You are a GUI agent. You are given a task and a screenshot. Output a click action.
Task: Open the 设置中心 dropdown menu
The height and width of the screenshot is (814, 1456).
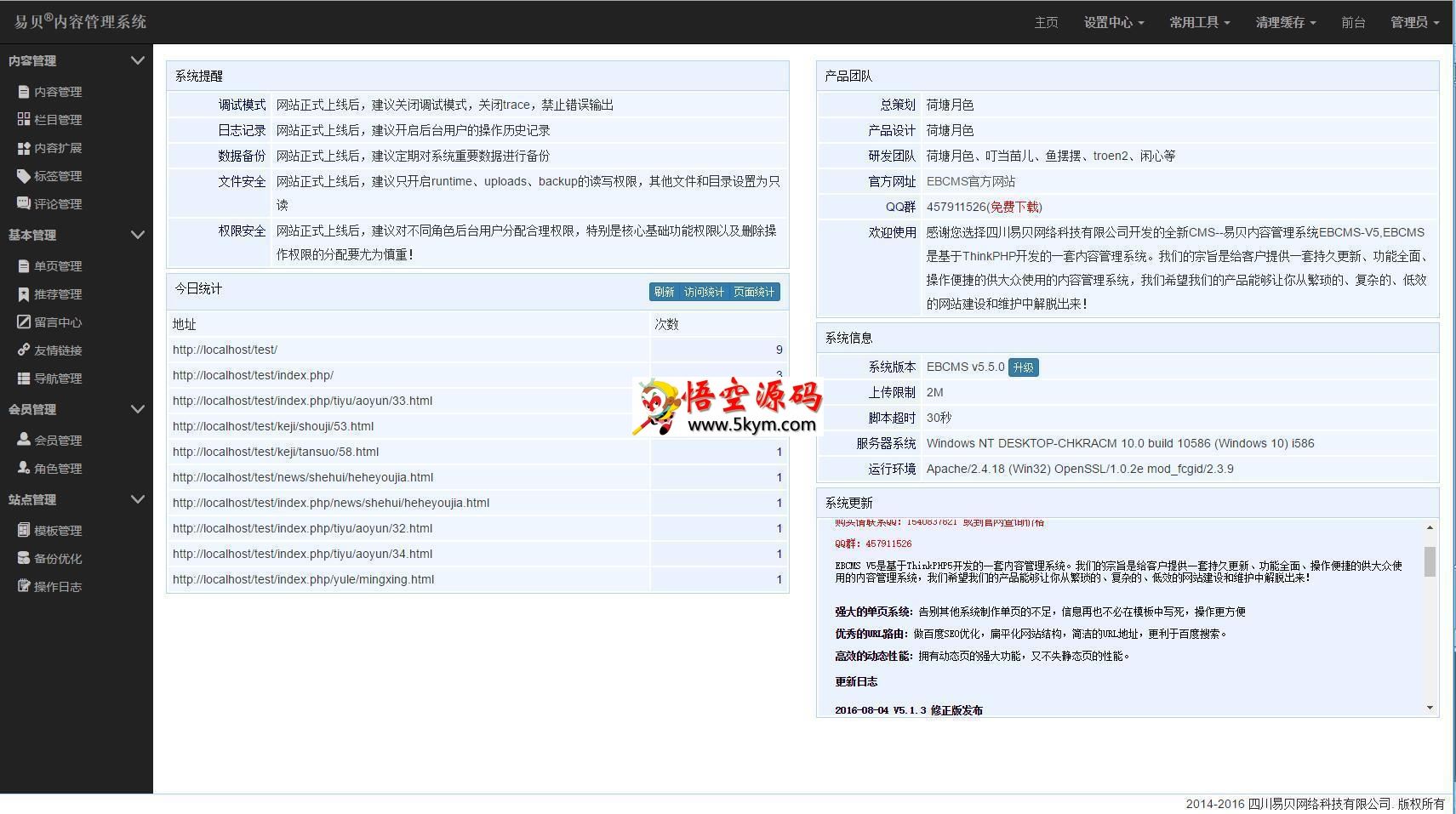pos(1114,22)
